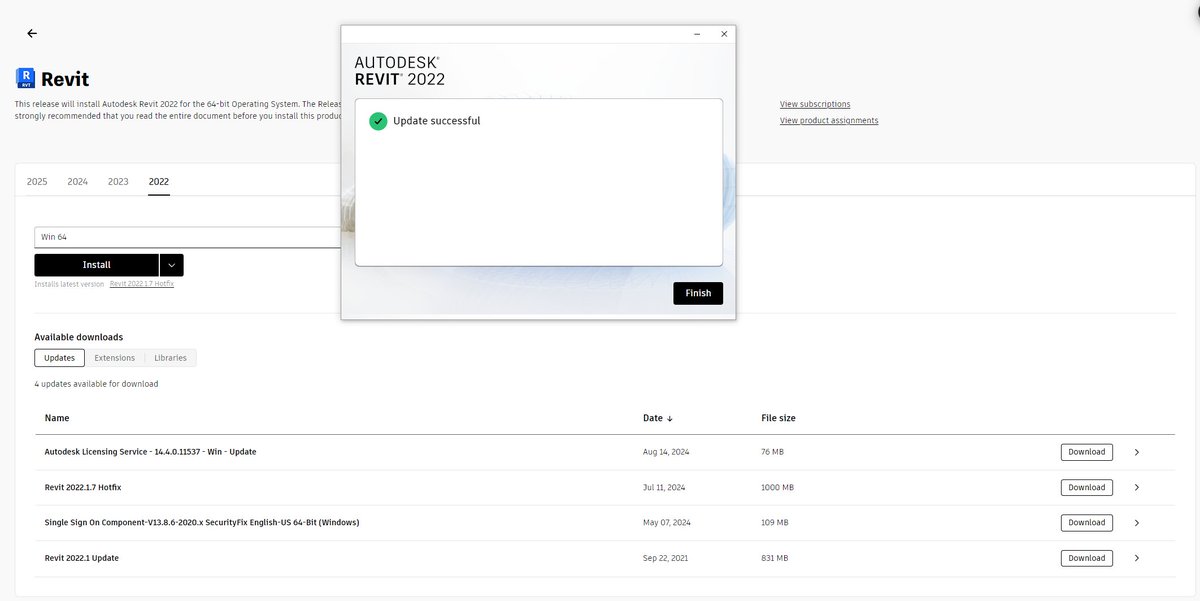Screen dimensions: 1200x601
Task: Expand details for Revit 2022.1 Update row
Action: pyautogui.click(x=1137, y=558)
